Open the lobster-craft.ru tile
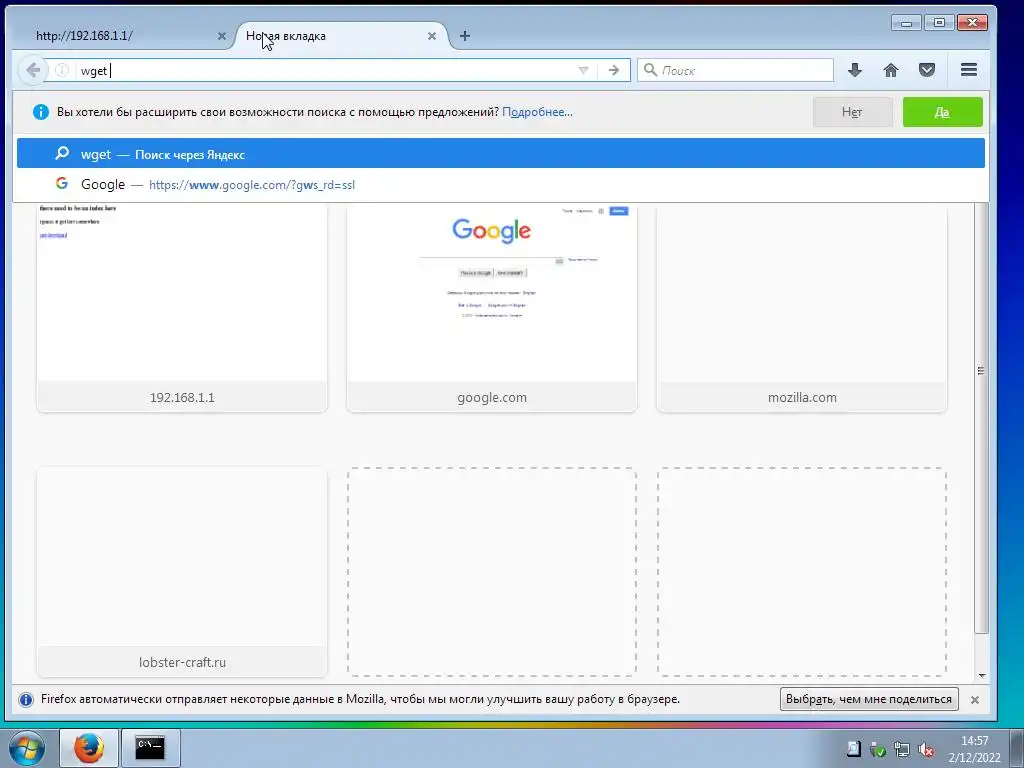 182,571
